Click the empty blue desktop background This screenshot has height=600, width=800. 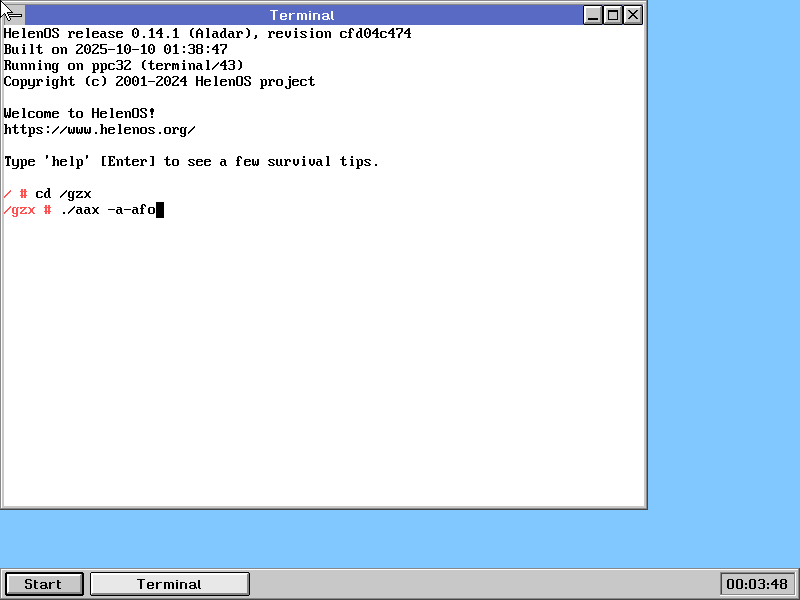720,300
